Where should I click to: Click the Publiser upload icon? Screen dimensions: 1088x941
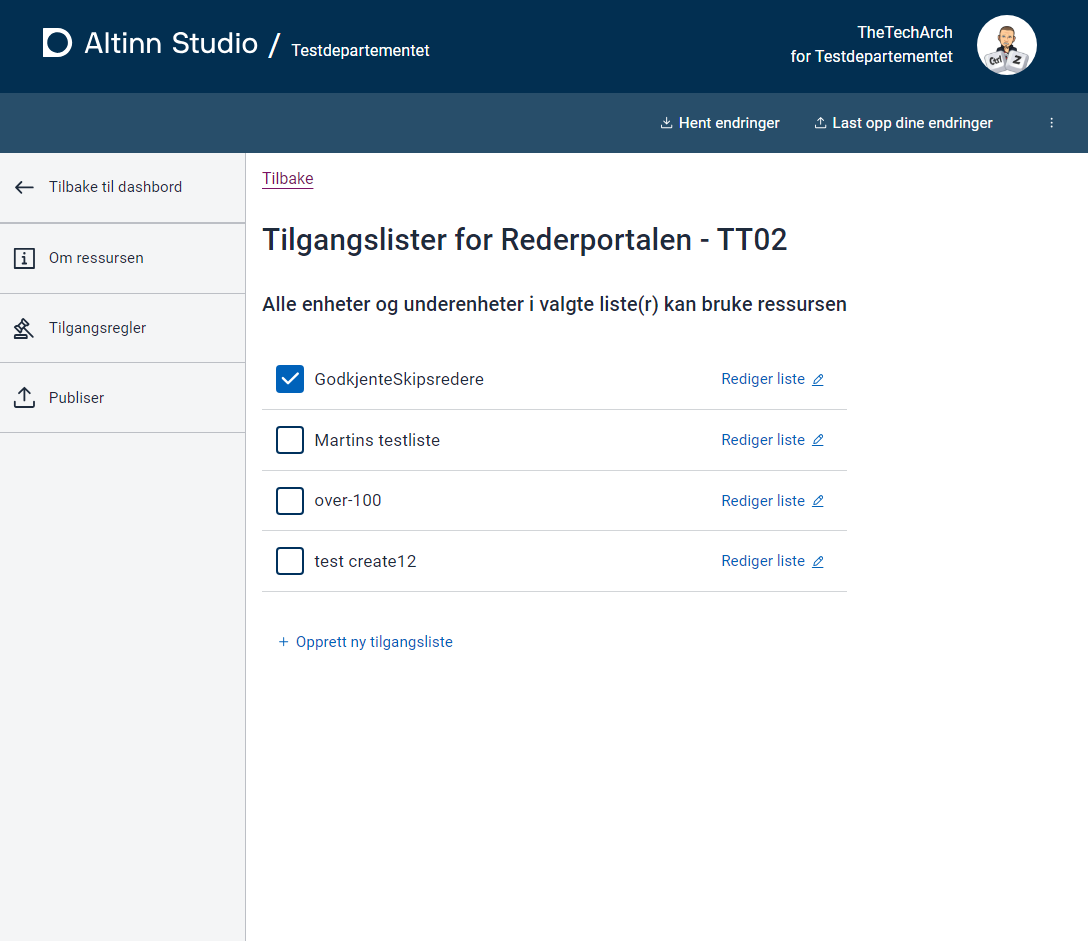click(x=24, y=398)
